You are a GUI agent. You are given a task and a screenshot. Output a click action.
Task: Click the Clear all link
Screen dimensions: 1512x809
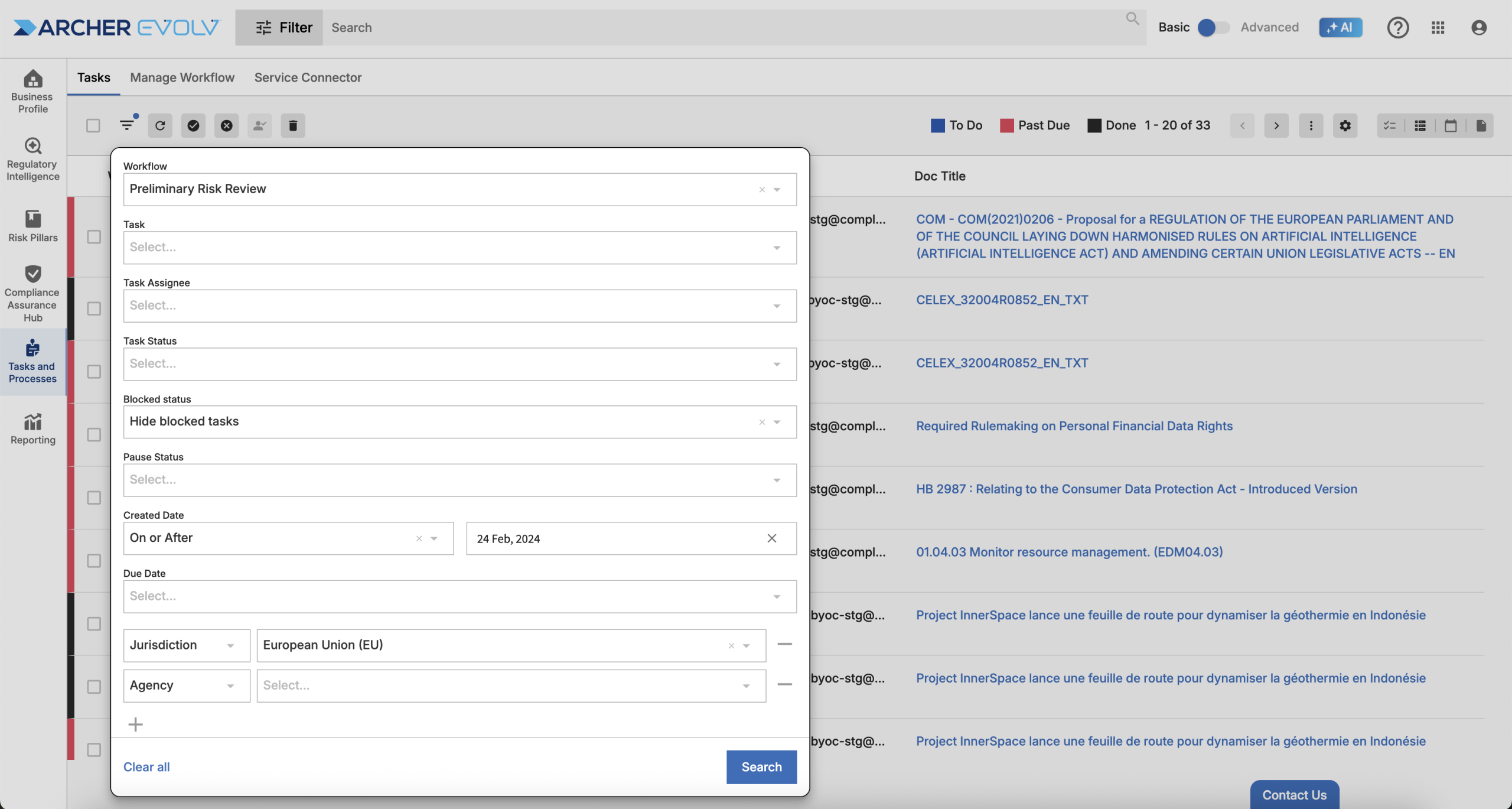tap(146, 767)
